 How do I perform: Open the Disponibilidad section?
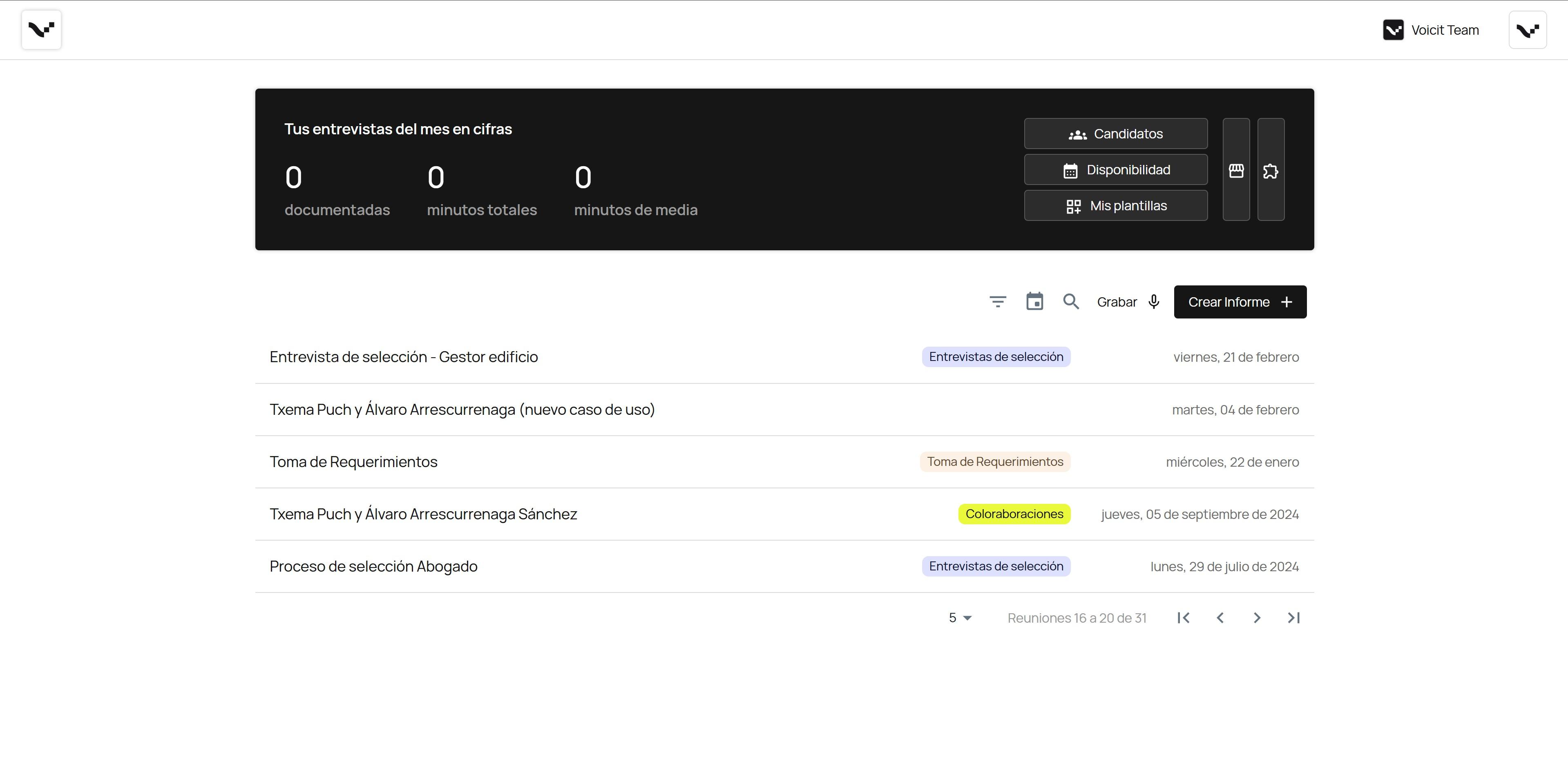click(1115, 170)
